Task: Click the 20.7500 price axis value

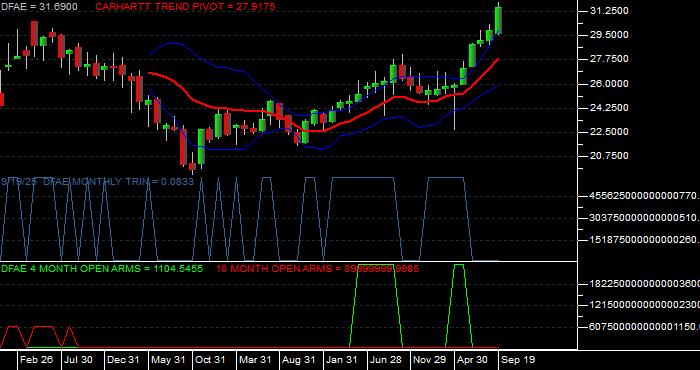Action: (610, 156)
